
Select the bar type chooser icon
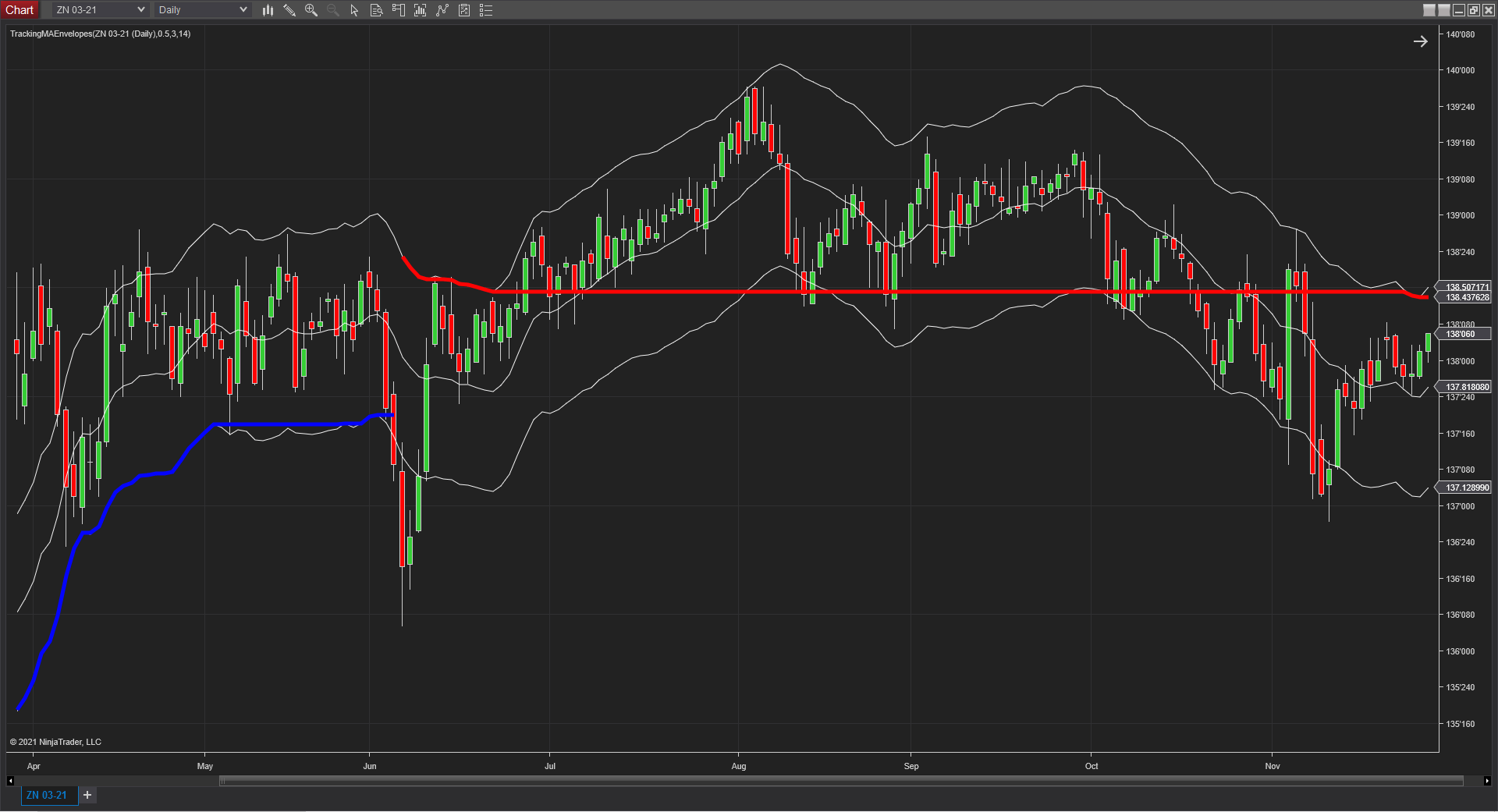coord(268,10)
